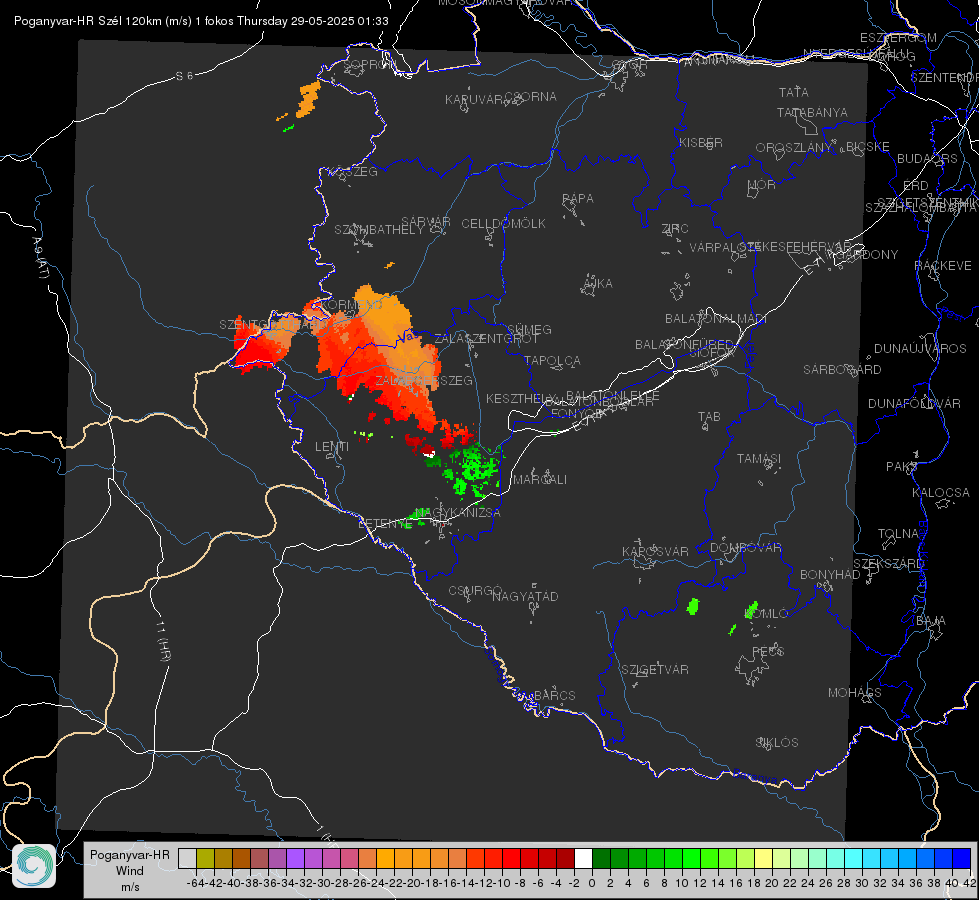Click the city label BALATONALMÁDI
The width and height of the screenshot is (979, 900).
(716, 319)
